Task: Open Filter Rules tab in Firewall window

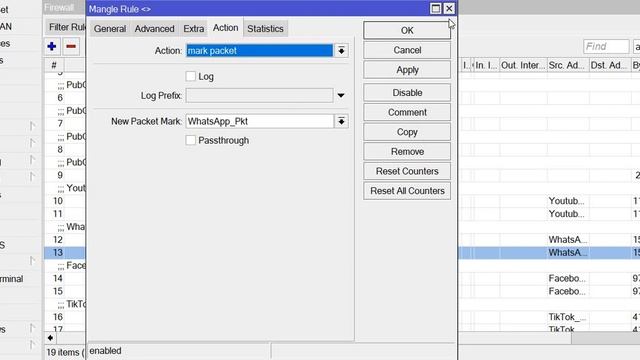Action: pos(67,27)
